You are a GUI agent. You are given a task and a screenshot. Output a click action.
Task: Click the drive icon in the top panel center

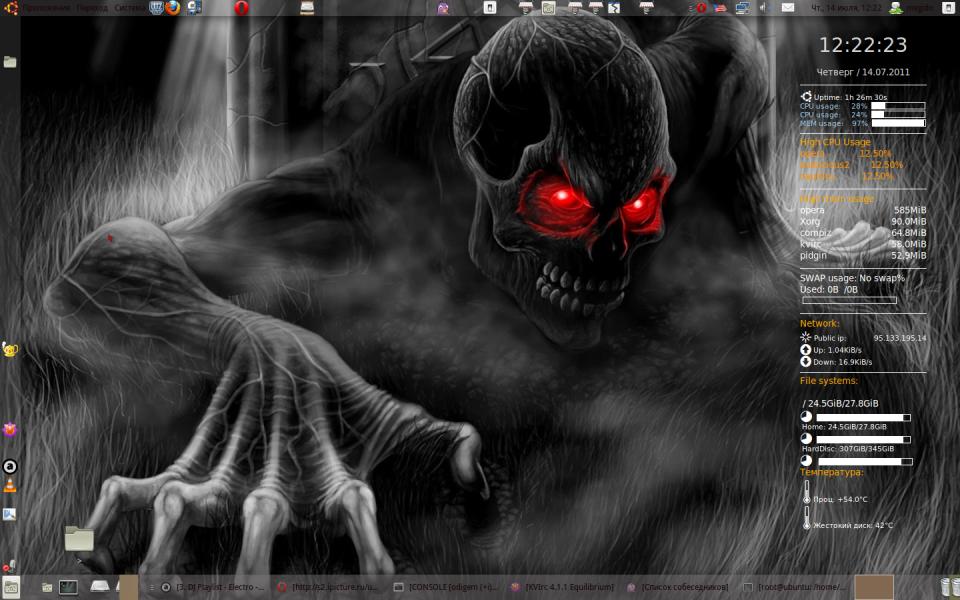(x=307, y=8)
